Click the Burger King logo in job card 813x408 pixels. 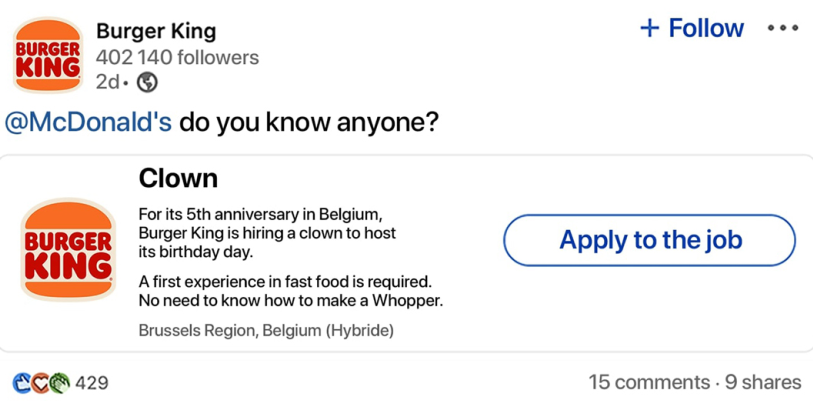[68, 249]
